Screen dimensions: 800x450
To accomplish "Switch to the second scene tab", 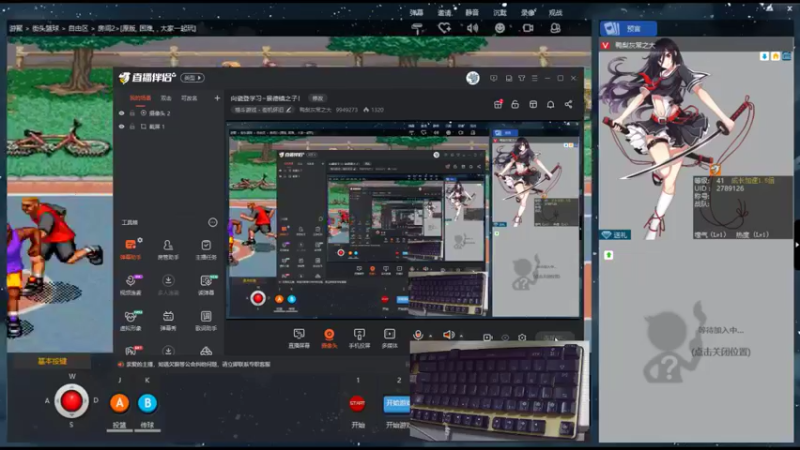I will pos(166,98).
